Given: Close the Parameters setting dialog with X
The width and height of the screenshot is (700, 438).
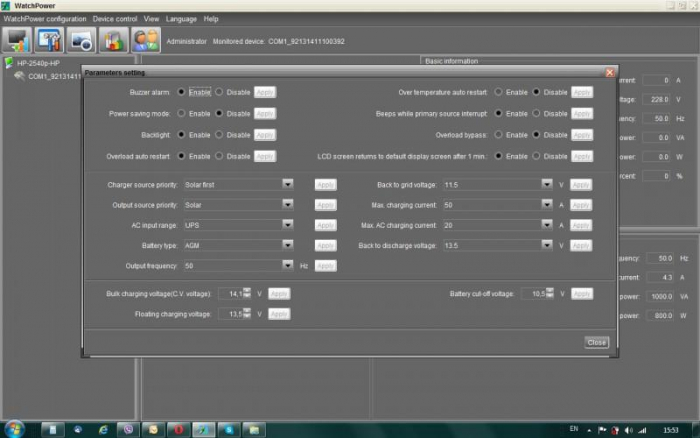Looking at the screenshot, I should coord(609,72).
